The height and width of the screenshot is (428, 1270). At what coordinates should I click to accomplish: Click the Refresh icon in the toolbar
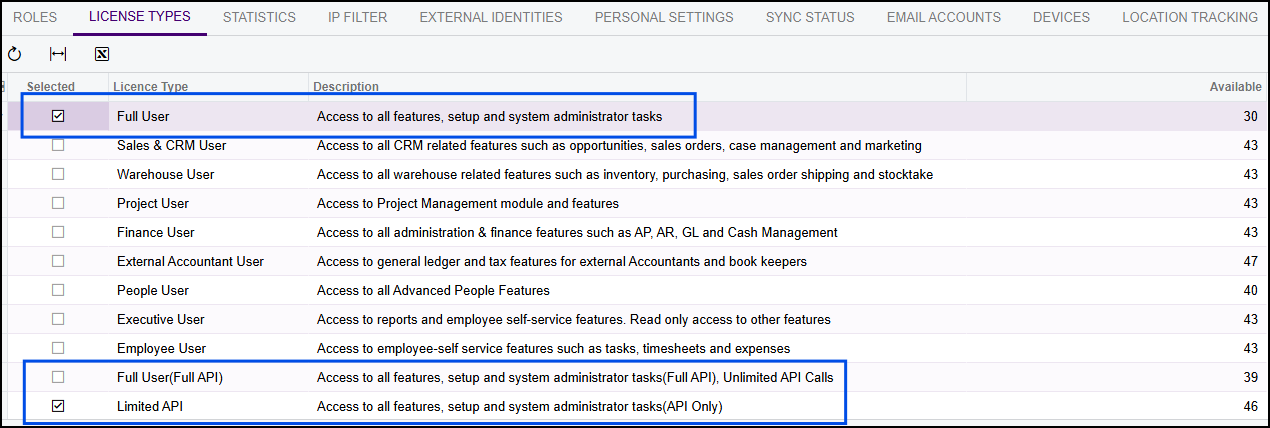coord(14,55)
